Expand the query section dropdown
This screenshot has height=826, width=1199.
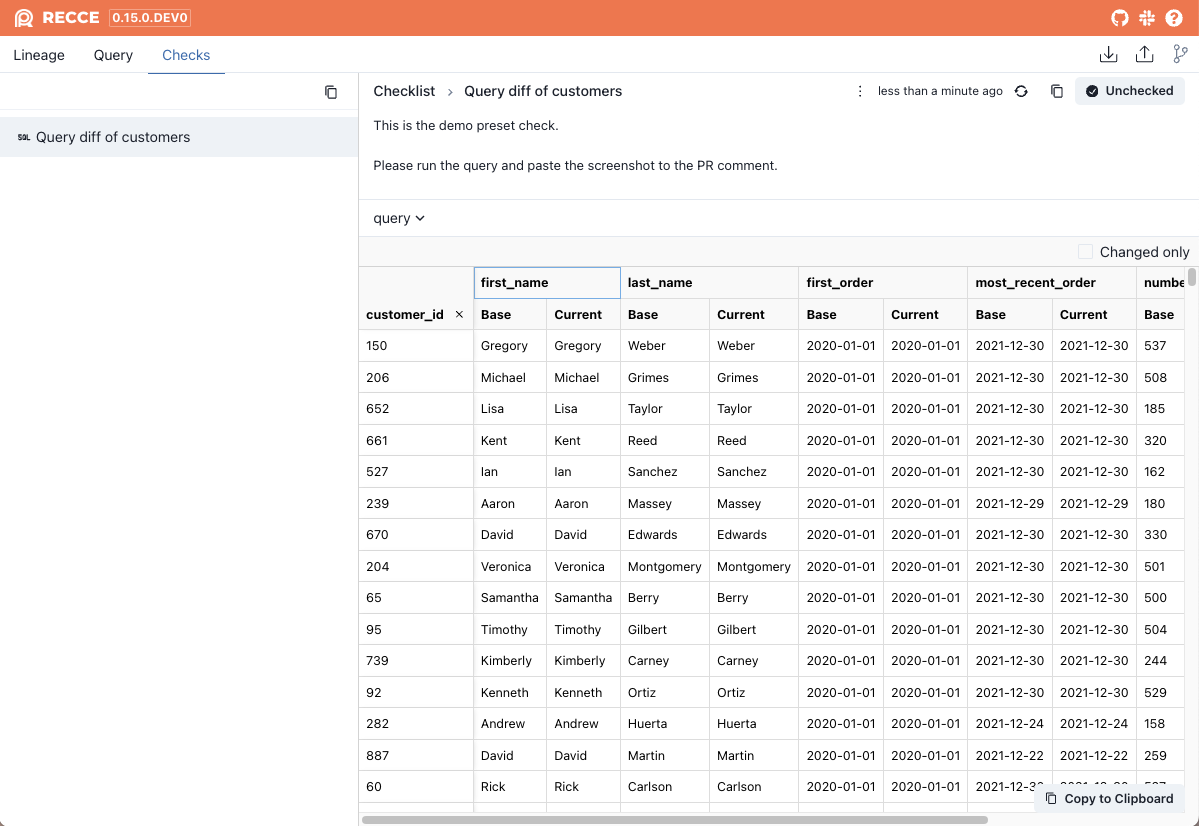pyautogui.click(x=399, y=218)
